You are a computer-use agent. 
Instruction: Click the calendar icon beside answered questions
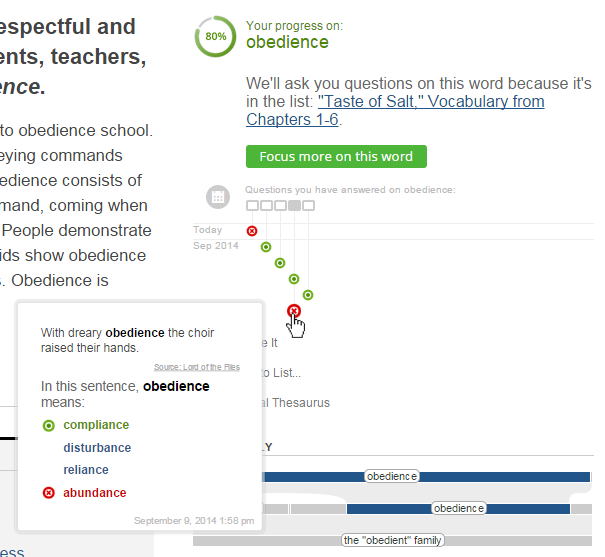pyautogui.click(x=216, y=196)
